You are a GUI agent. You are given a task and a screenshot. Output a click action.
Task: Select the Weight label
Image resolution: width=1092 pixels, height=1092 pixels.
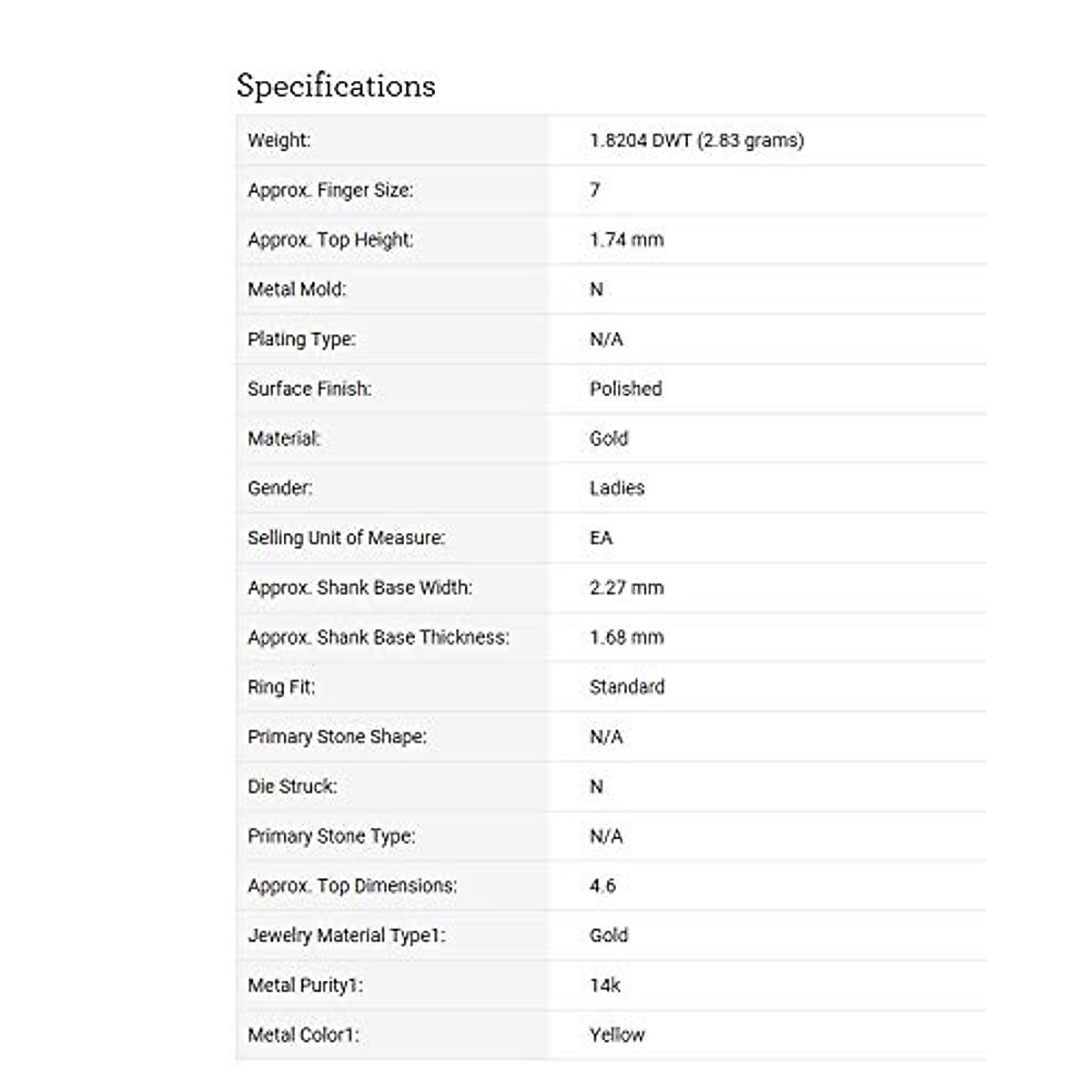click(x=278, y=140)
